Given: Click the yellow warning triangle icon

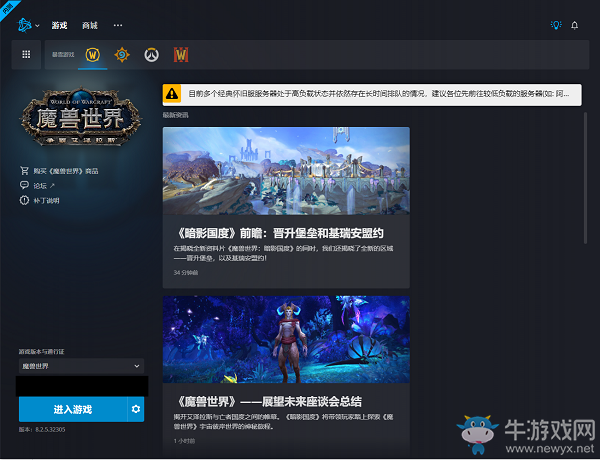Looking at the screenshot, I should pyautogui.click(x=172, y=94).
